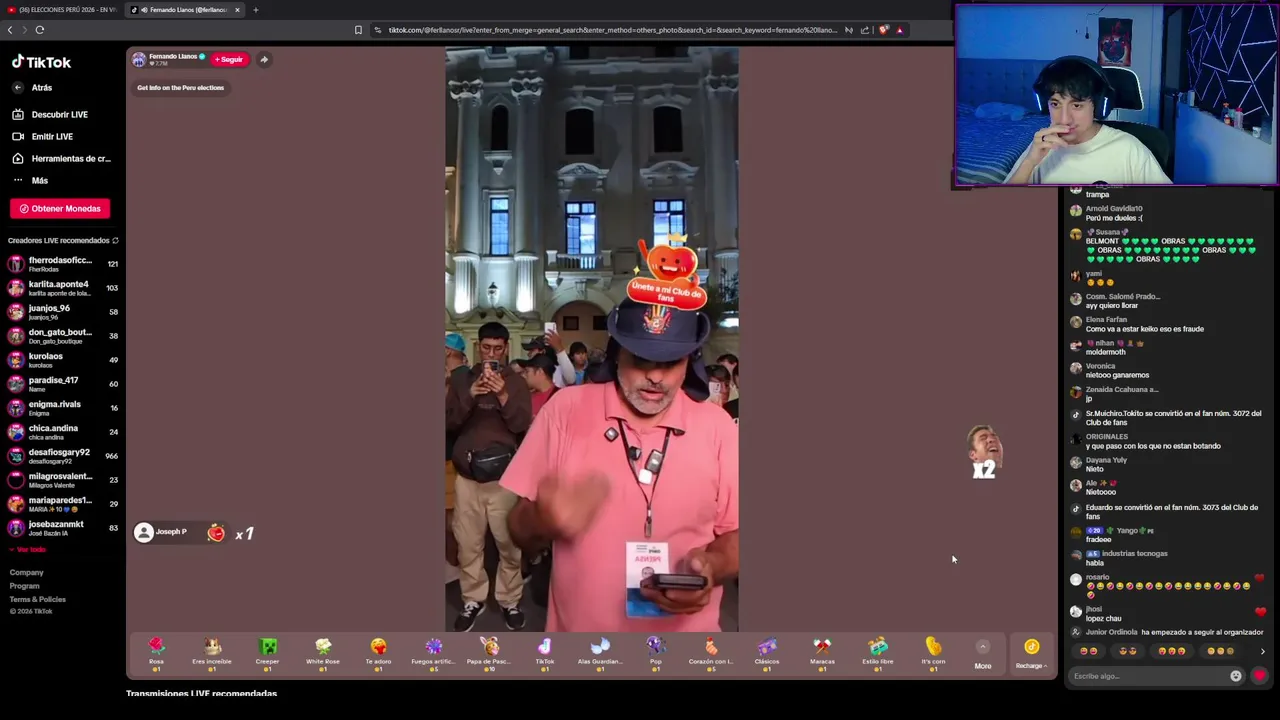
Task: Open the emoji picker in chat box
Action: click(x=1236, y=676)
